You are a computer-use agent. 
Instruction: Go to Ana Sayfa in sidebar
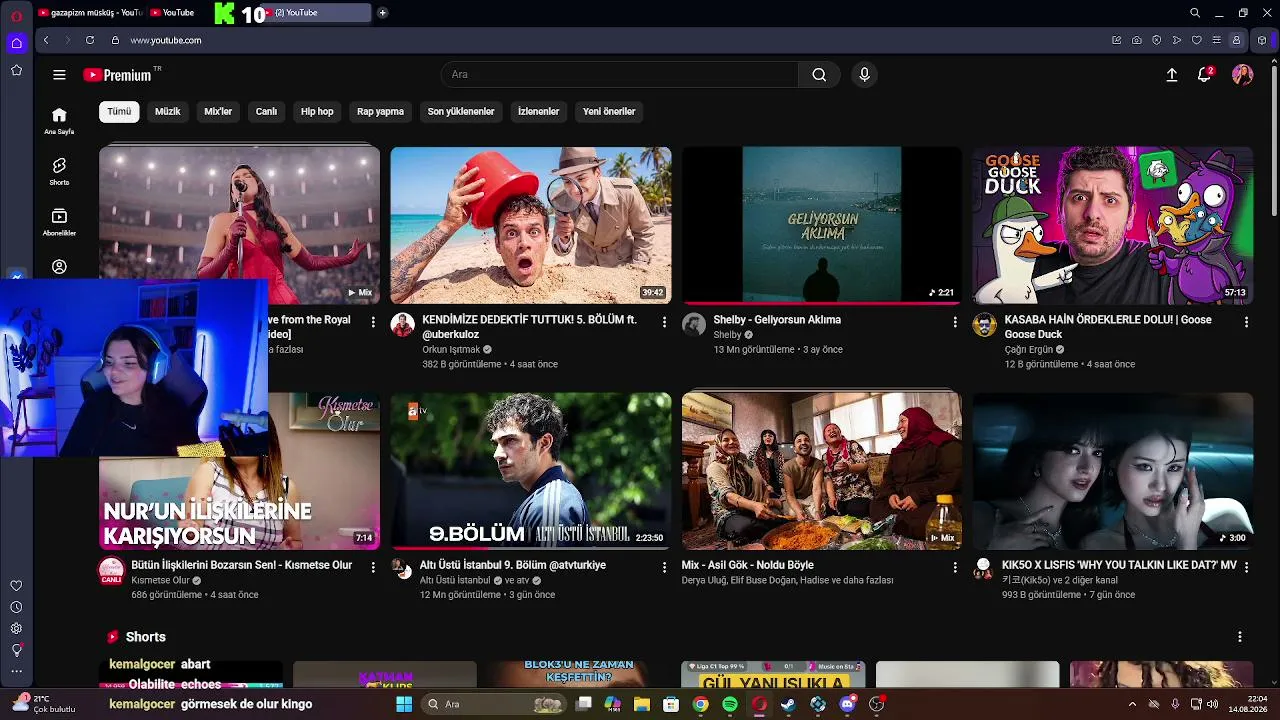pyautogui.click(x=59, y=120)
